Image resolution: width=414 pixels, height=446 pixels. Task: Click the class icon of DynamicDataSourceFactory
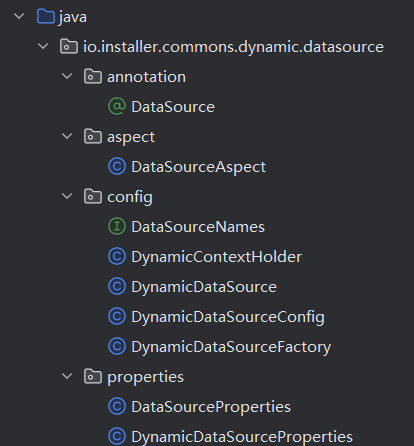117,346
